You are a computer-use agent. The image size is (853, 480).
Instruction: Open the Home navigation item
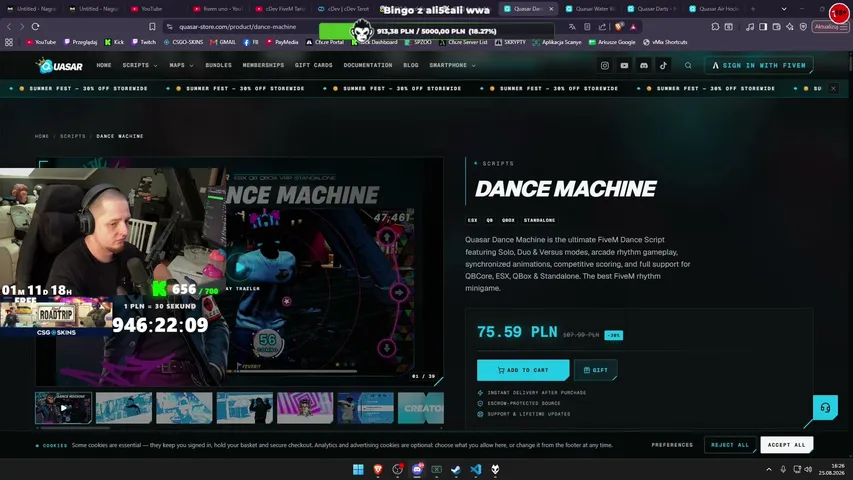click(x=104, y=65)
